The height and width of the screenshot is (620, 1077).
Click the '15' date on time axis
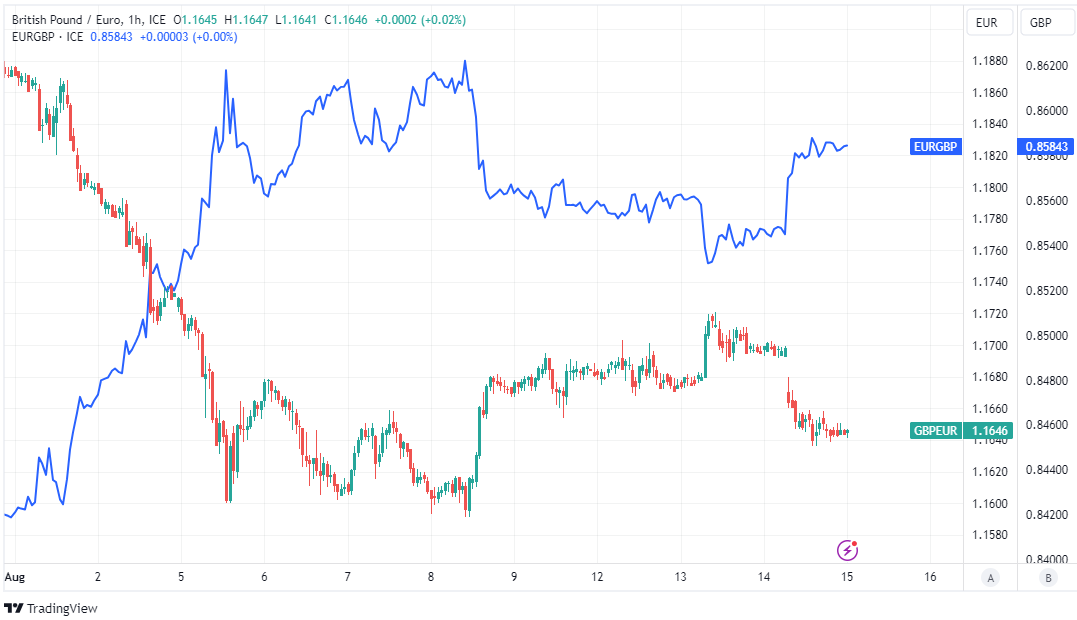tap(847, 577)
